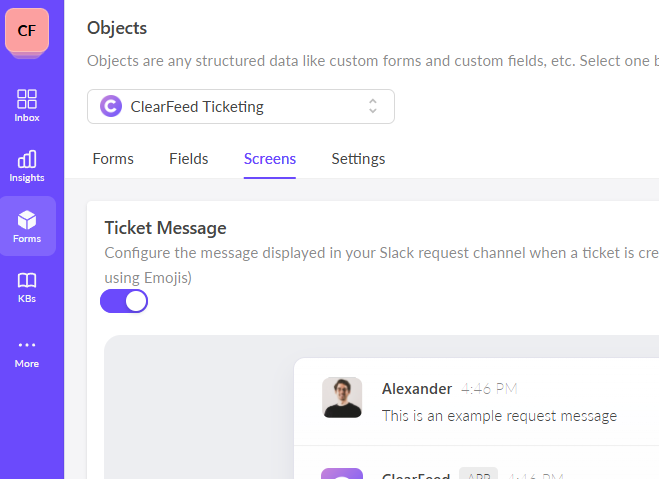Switch to the Fields tab

(189, 159)
